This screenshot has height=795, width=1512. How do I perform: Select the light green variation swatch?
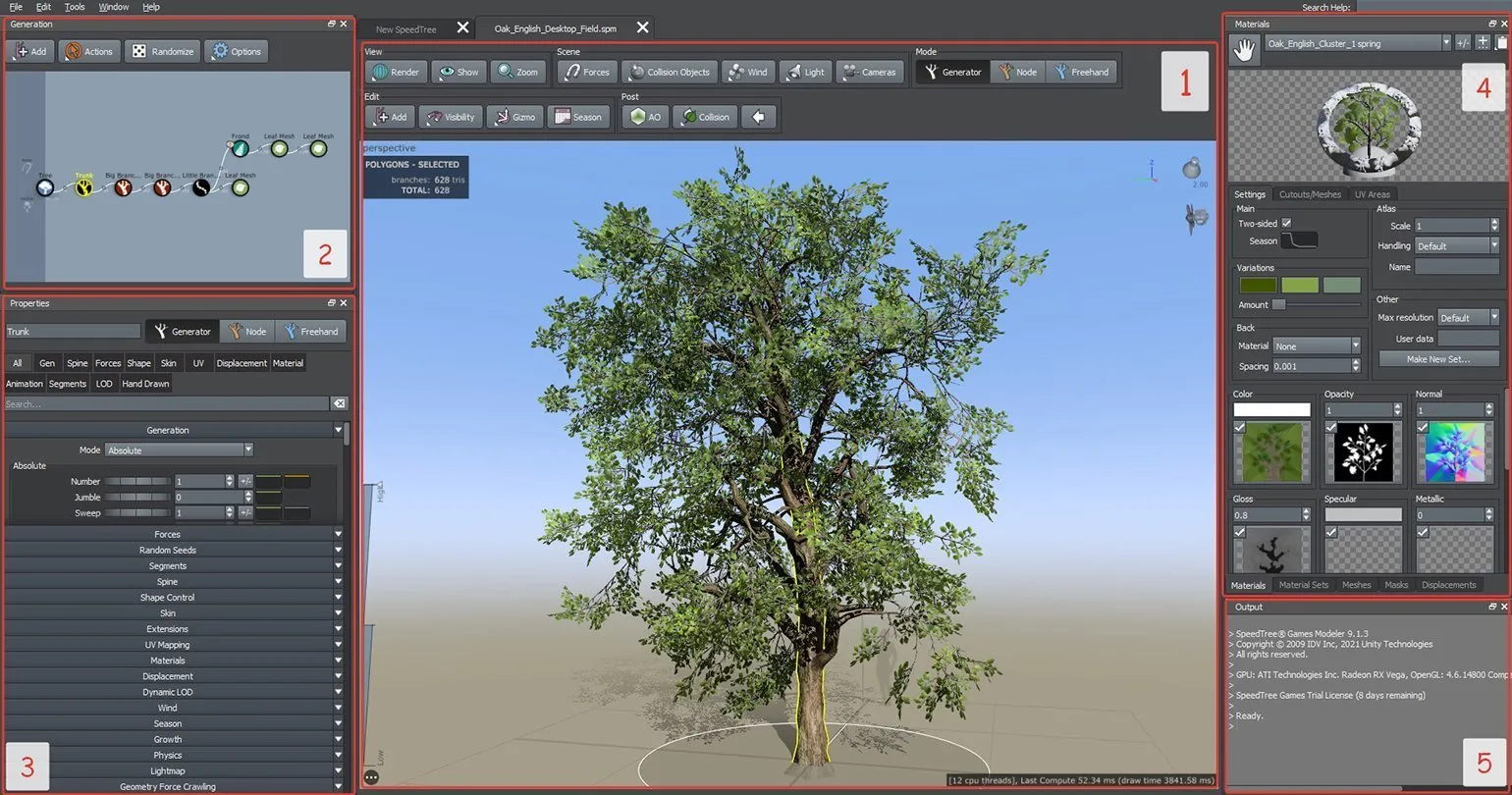pos(1300,285)
